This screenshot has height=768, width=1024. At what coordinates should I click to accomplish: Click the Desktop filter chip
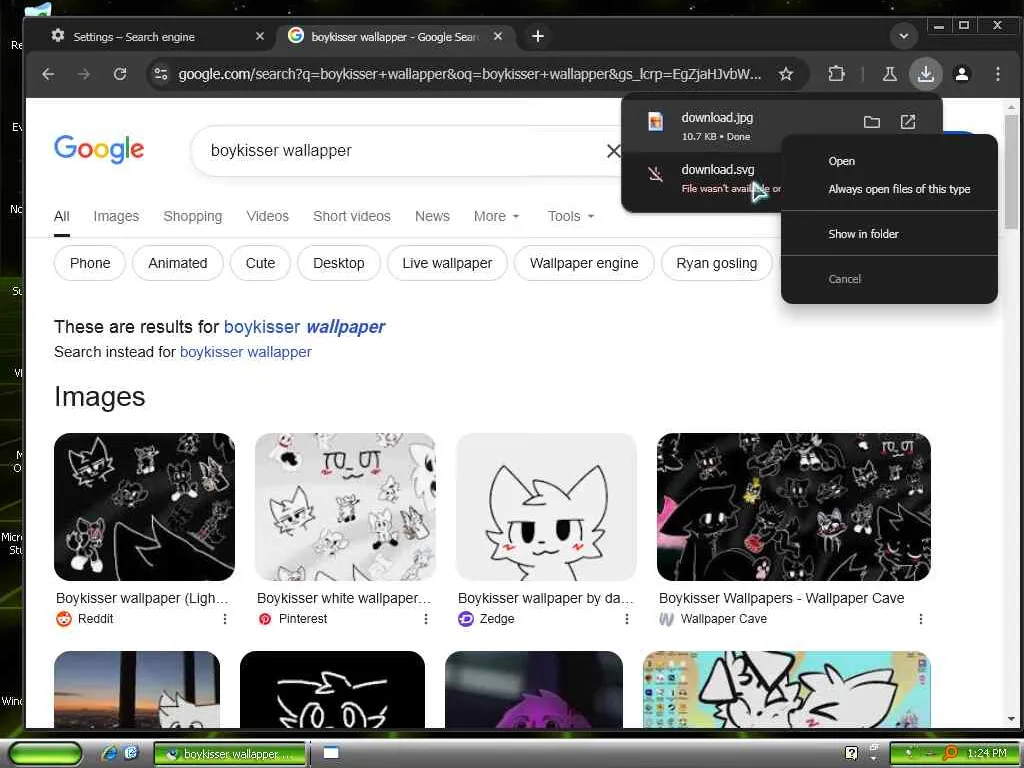[x=338, y=263]
